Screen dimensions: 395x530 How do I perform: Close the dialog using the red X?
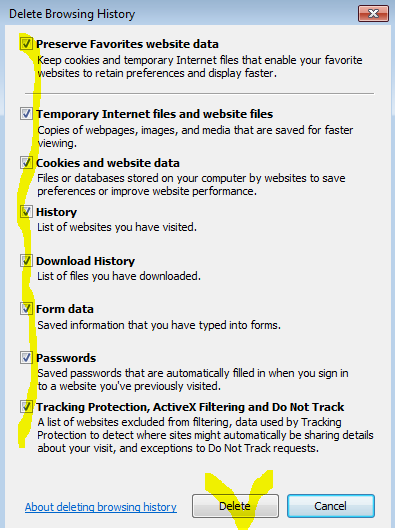[x=373, y=14]
